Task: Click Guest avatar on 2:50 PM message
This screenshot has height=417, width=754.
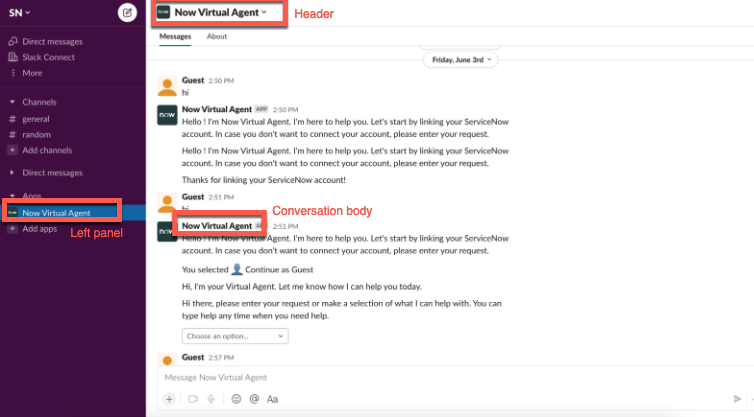Action: point(167,86)
